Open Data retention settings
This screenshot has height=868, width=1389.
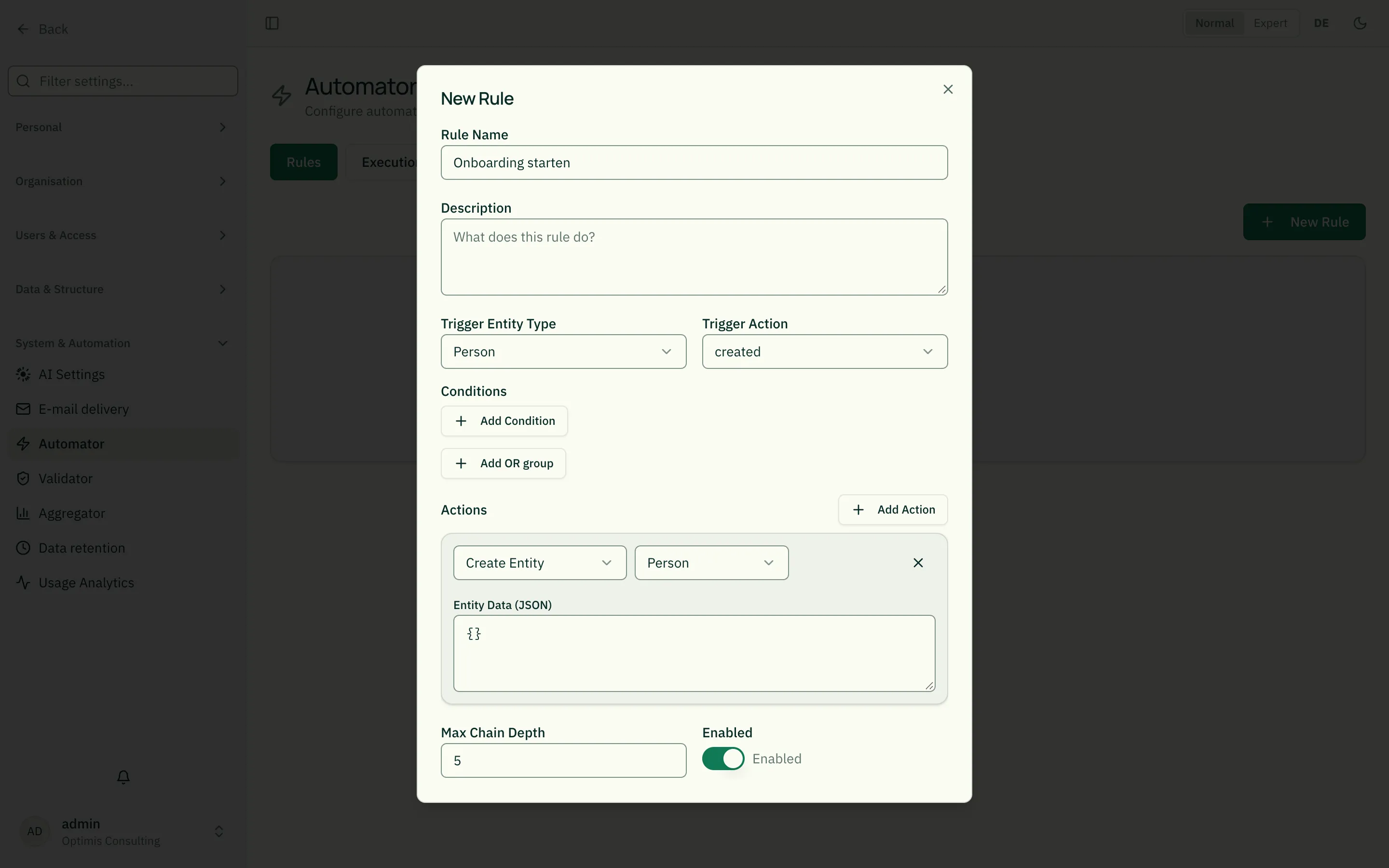pyautogui.click(x=123, y=548)
